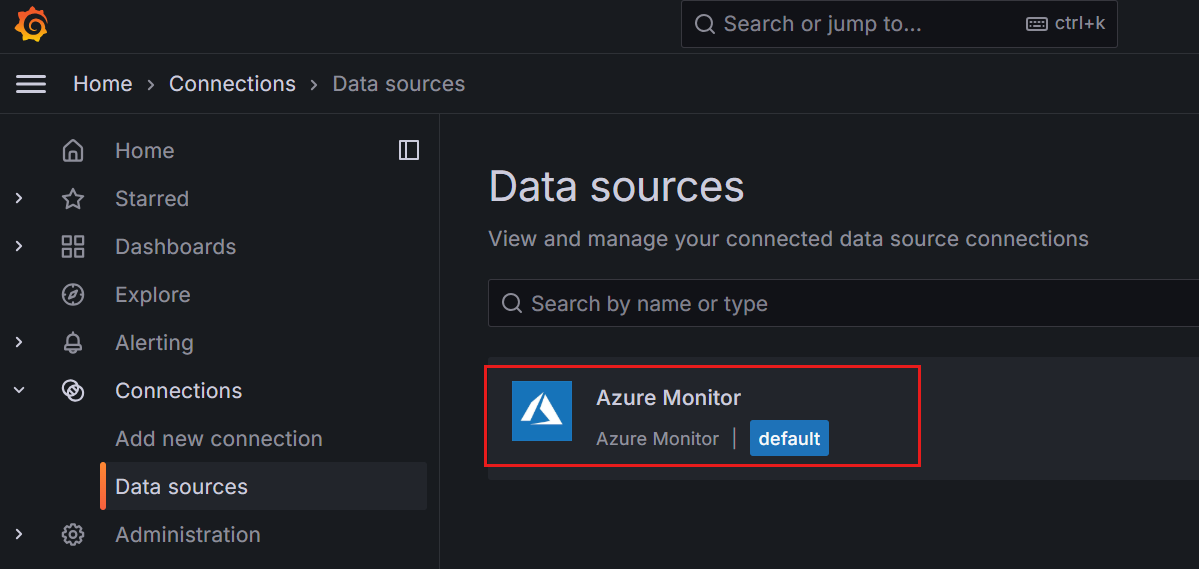Click the magnifier icon in top search bar
The width and height of the screenshot is (1199, 569).
[704, 24]
